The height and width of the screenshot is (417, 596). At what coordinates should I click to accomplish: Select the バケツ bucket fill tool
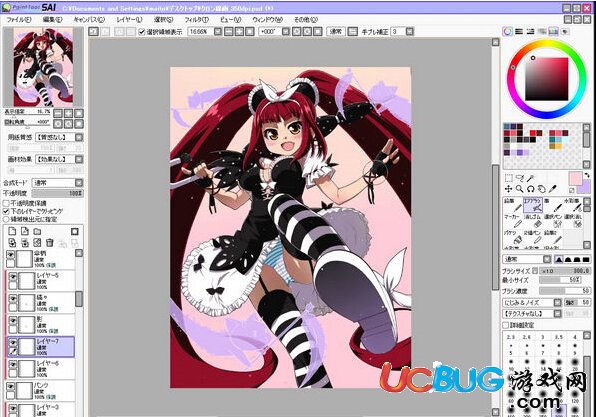[x=513, y=237]
